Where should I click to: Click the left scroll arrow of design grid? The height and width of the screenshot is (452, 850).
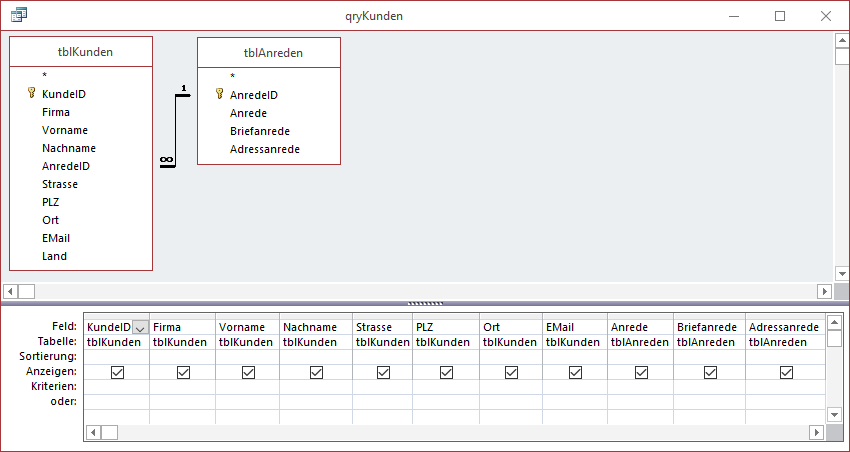pyautogui.click(x=93, y=432)
